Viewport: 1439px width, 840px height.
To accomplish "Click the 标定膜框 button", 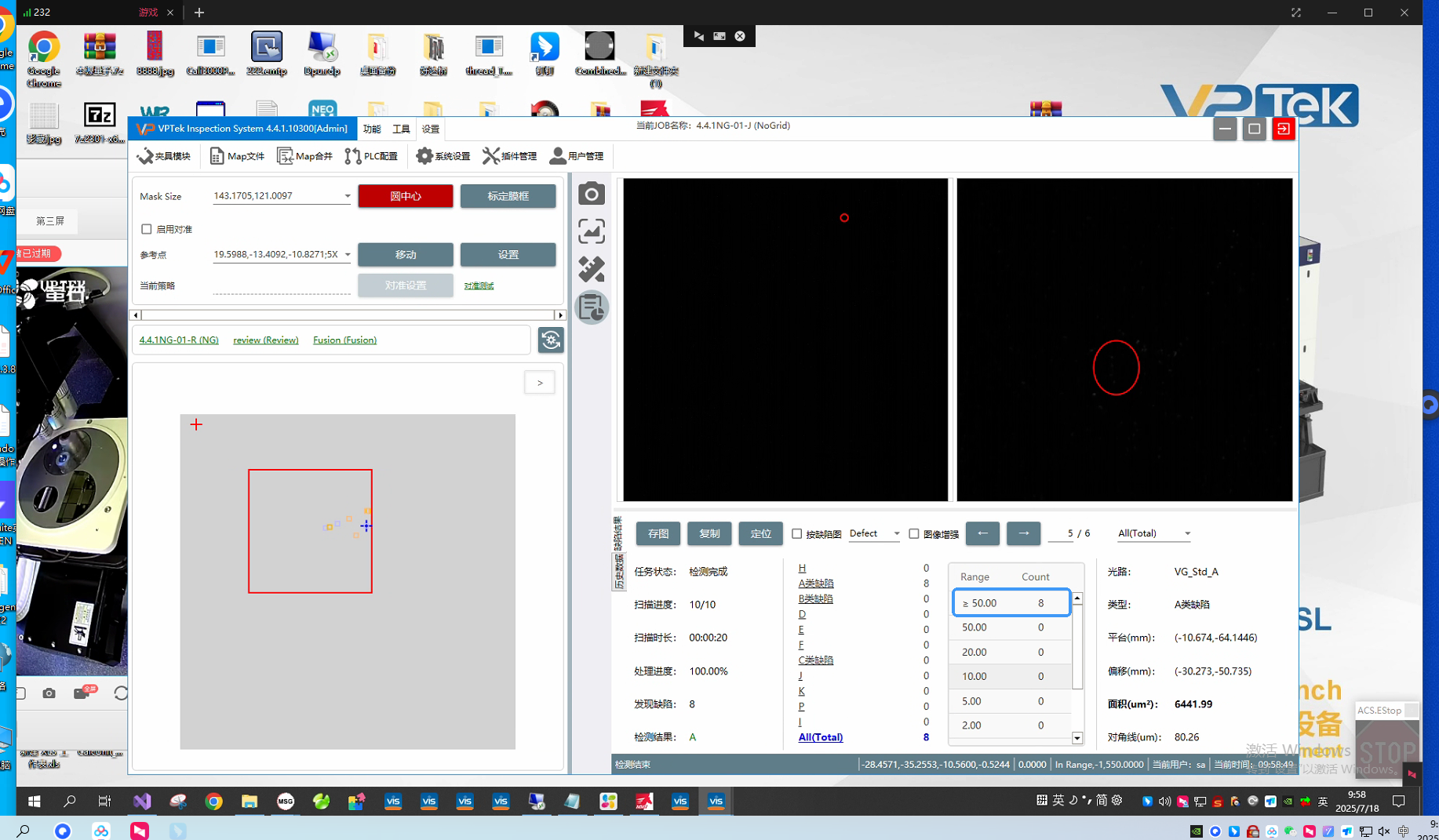I will click(508, 196).
